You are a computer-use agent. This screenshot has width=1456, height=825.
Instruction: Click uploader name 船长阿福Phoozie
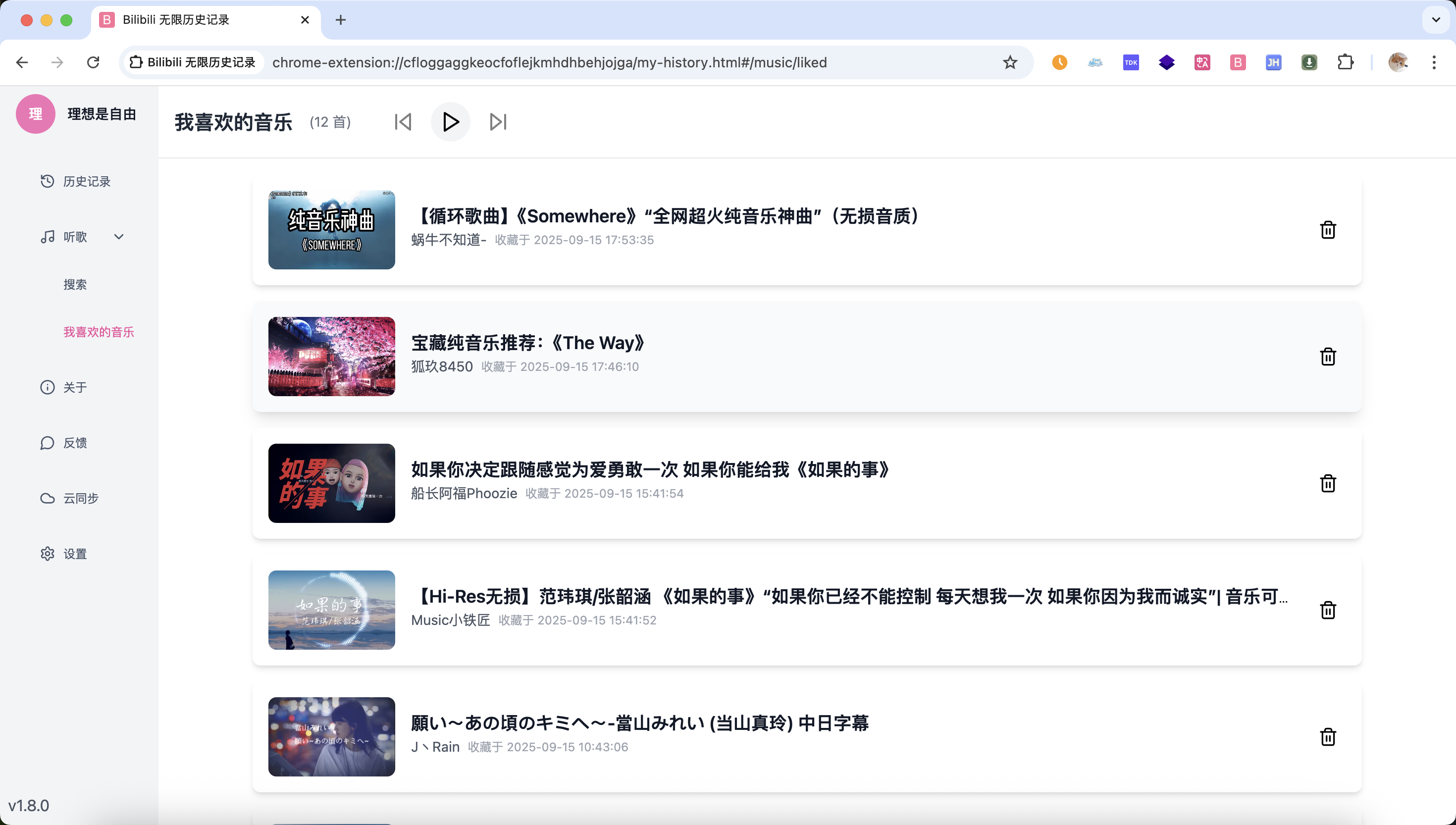point(464,494)
